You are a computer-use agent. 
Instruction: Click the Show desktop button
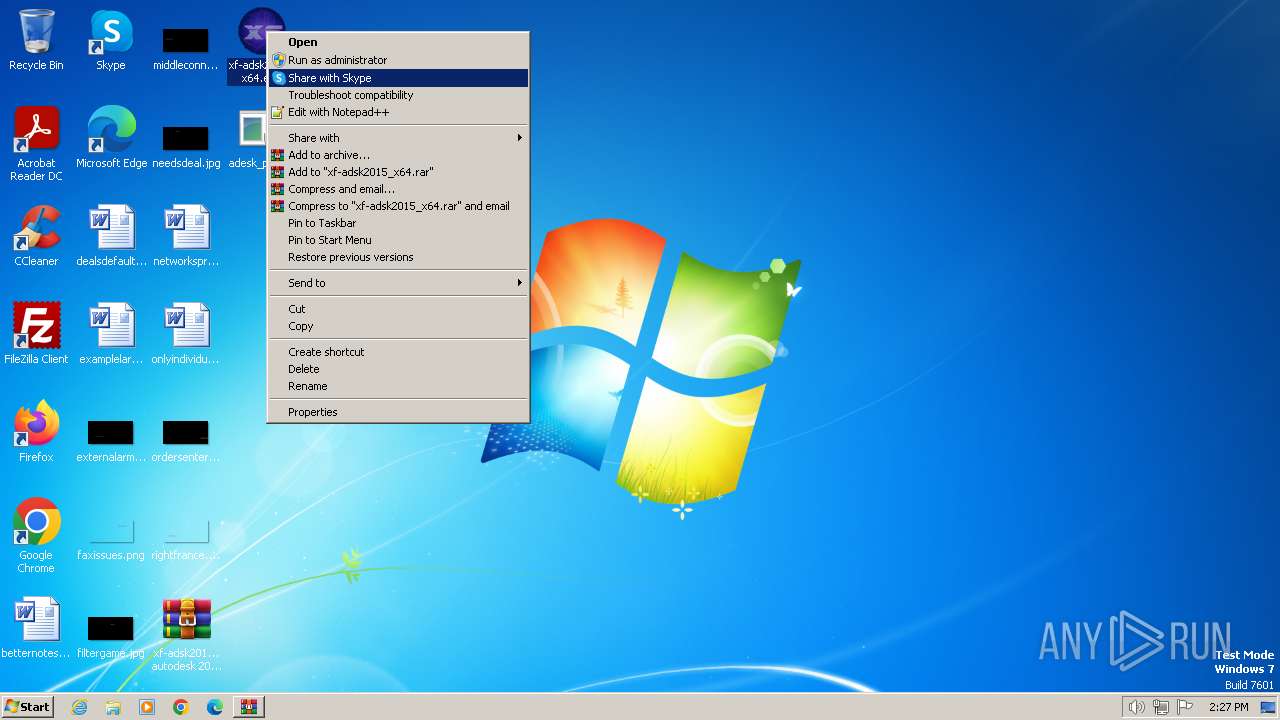pyautogui.click(x=1270, y=707)
